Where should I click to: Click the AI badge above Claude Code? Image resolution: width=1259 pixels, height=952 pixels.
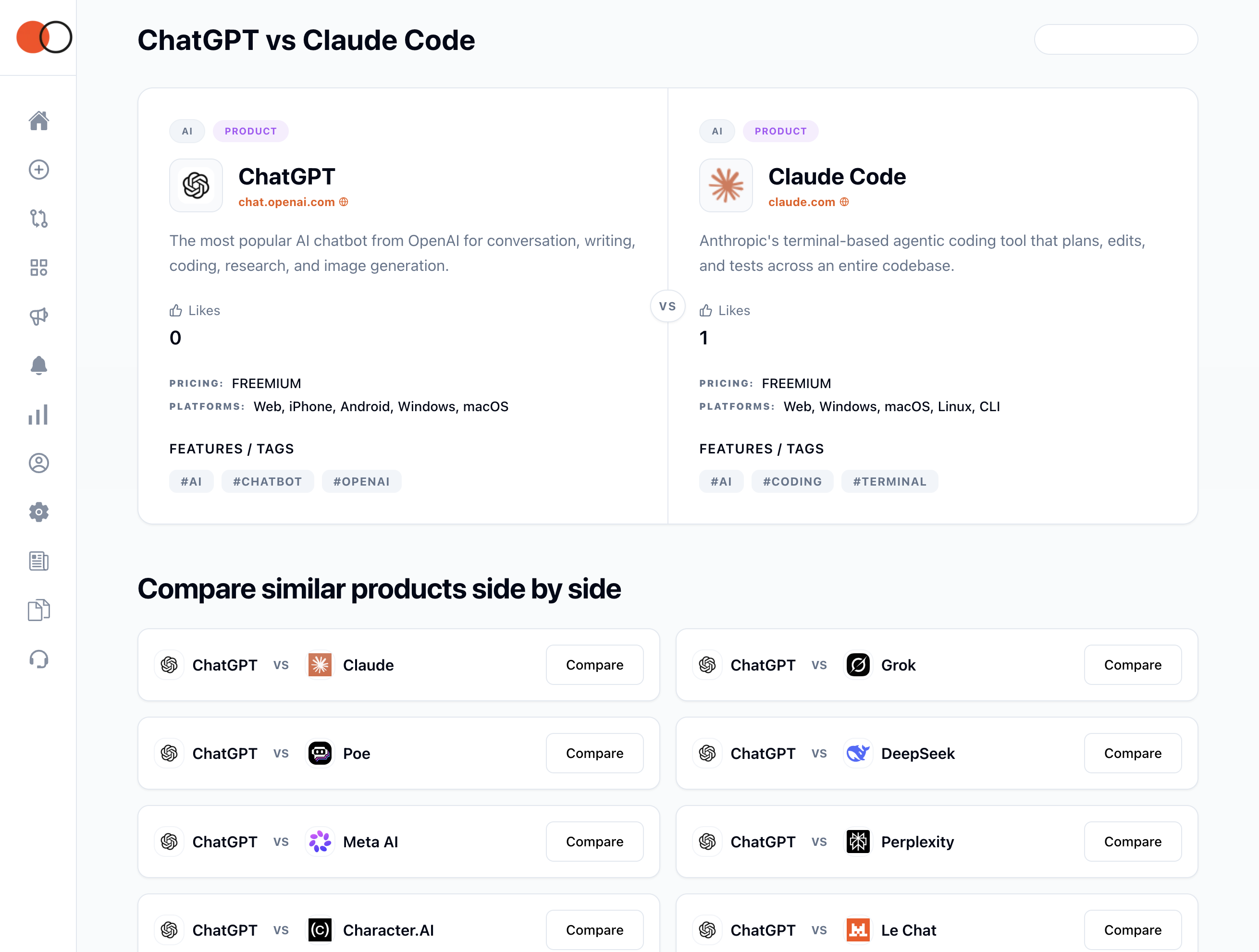tap(716, 131)
